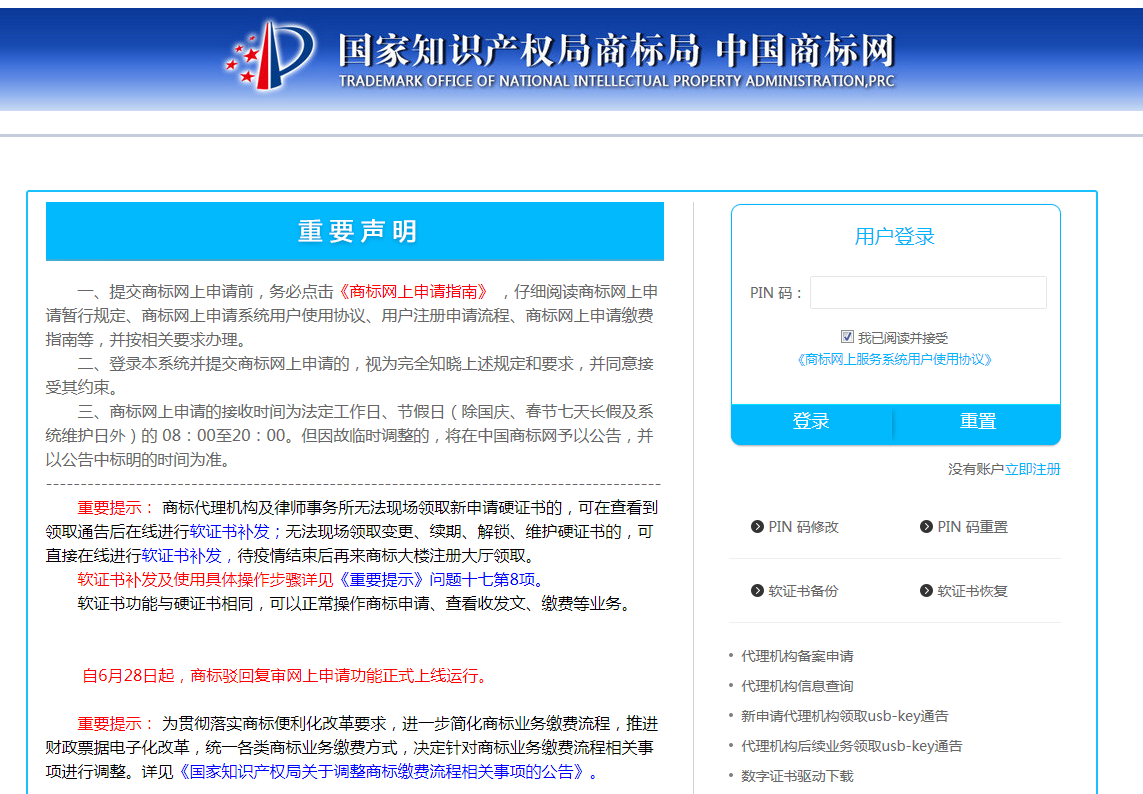Open 新申请代理机构领取usb-key通告 link
1143x794 pixels.
(x=845, y=716)
